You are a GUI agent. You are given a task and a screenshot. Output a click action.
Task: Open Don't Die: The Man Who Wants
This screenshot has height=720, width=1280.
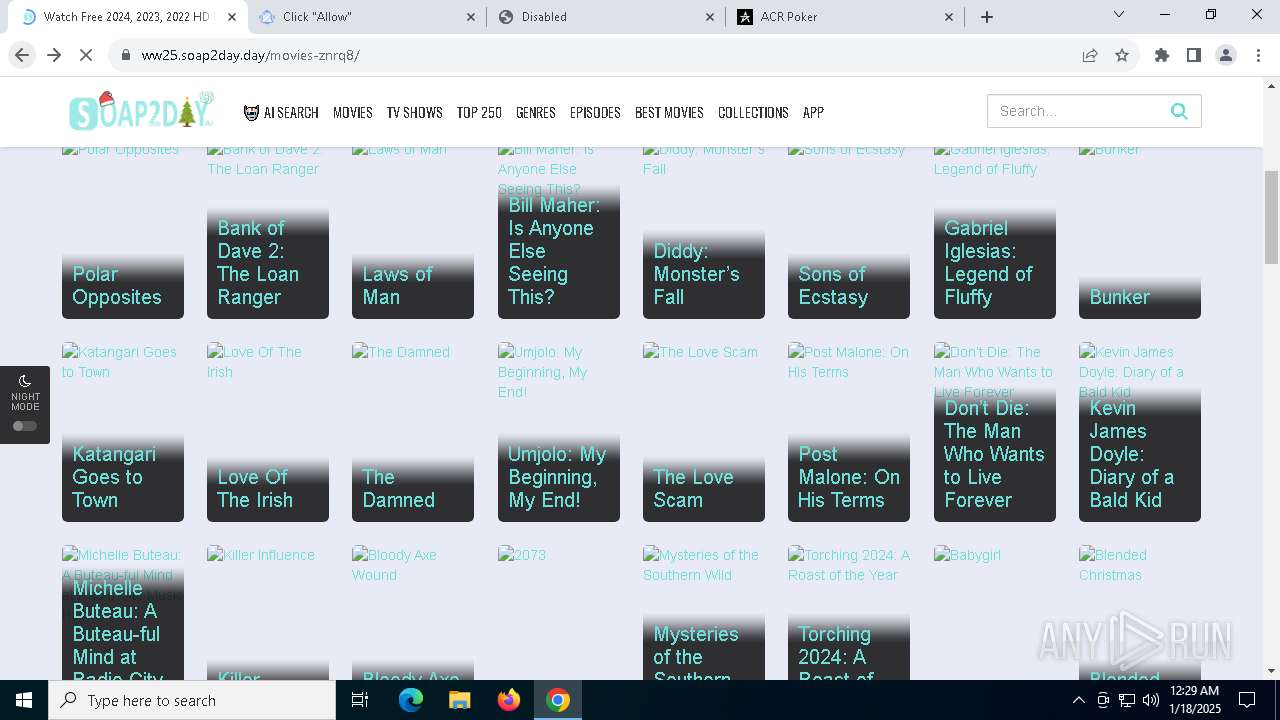pos(995,432)
